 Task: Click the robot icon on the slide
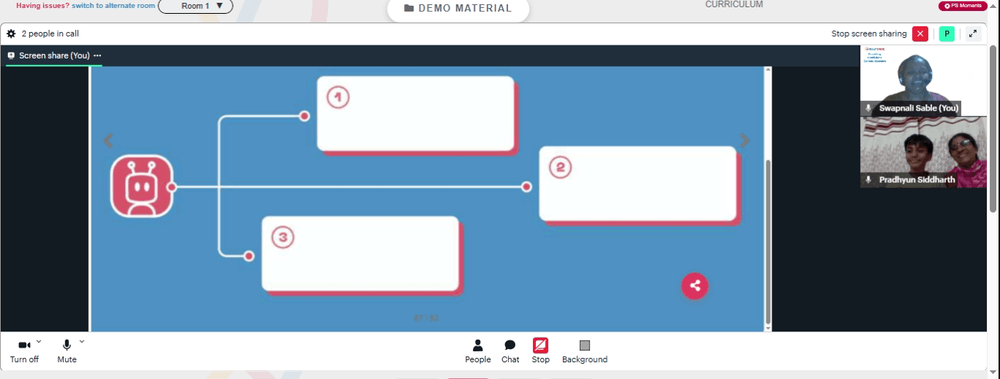[x=142, y=186]
